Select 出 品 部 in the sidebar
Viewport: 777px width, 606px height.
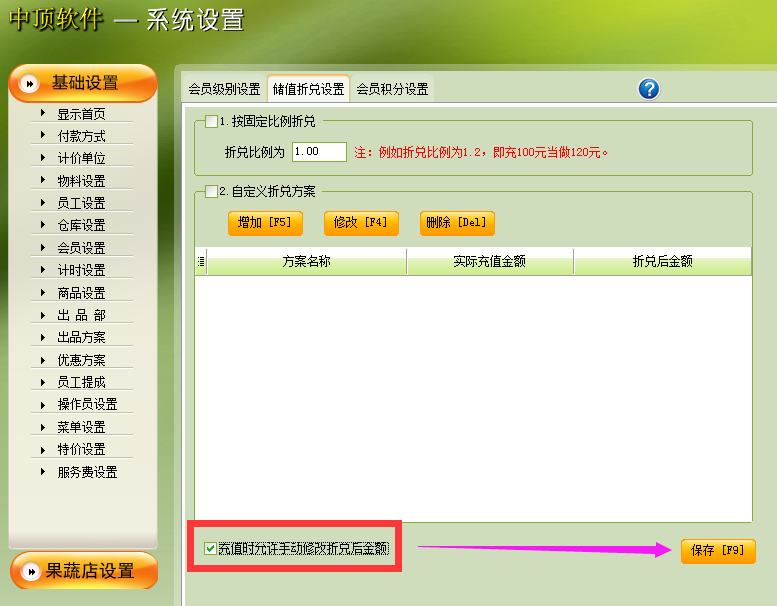pyautogui.click(x=82, y=315)
